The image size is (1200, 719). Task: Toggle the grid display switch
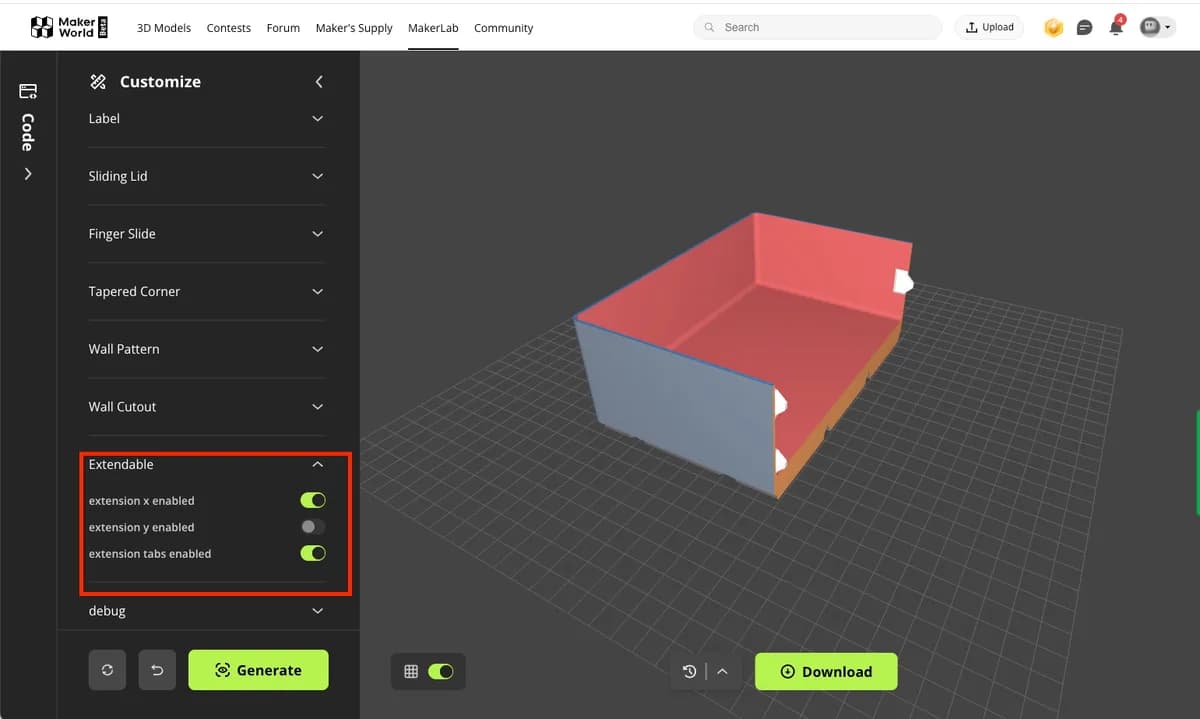[x=440, y=671]
